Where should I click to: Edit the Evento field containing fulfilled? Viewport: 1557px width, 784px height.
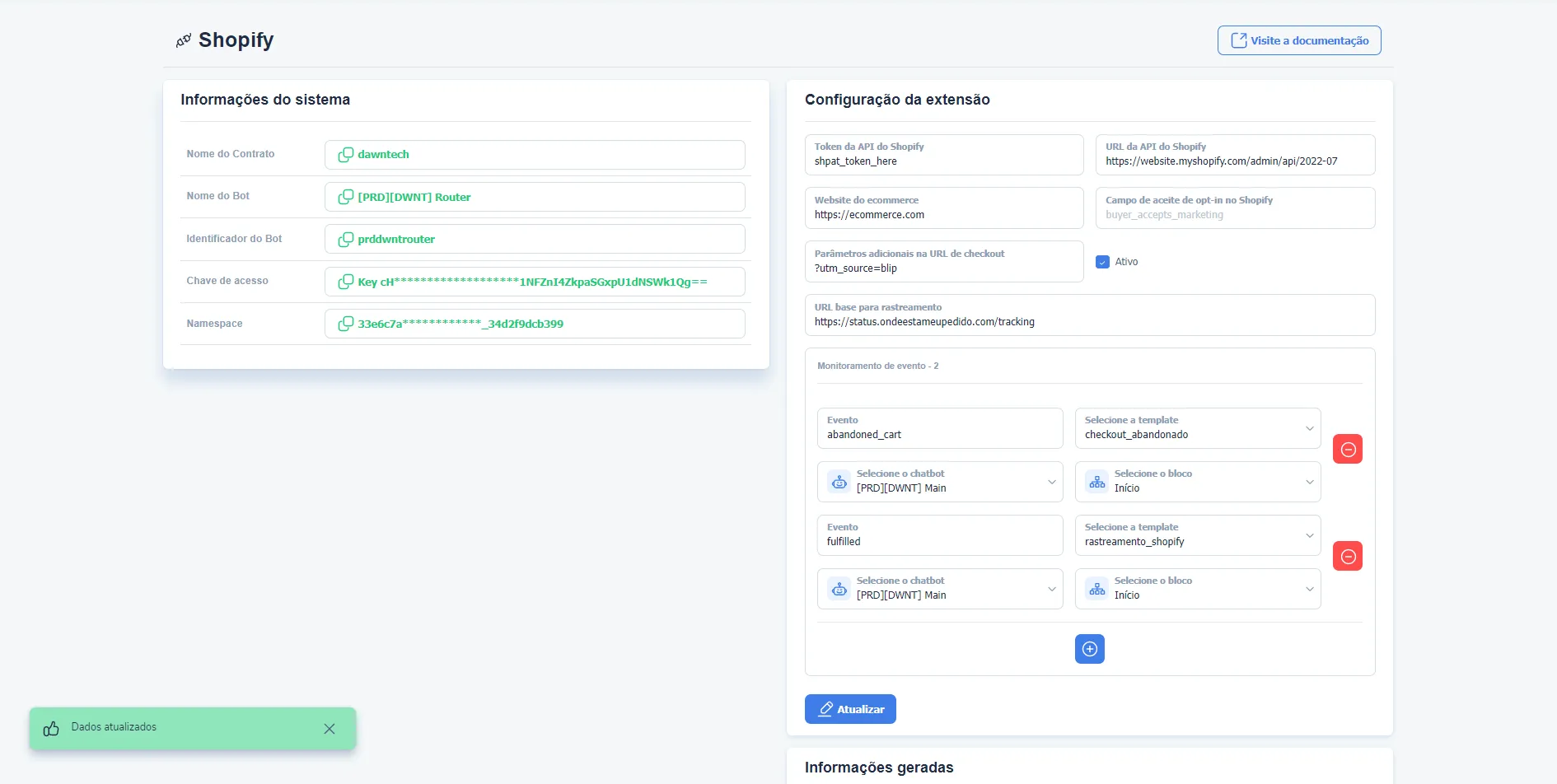940,535
